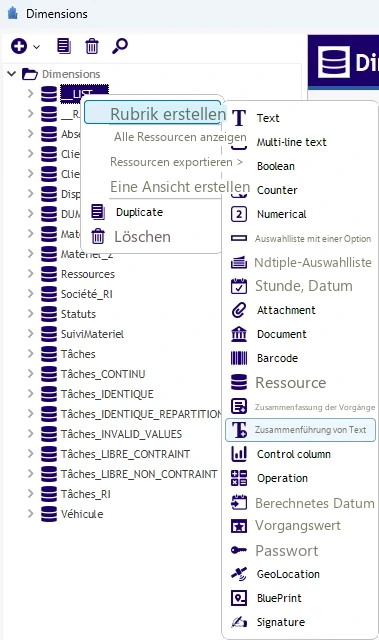The width and height of the screenshot is (379, 640).
Task: Click the magnifying glass search icon
Action: pos(120,46)
